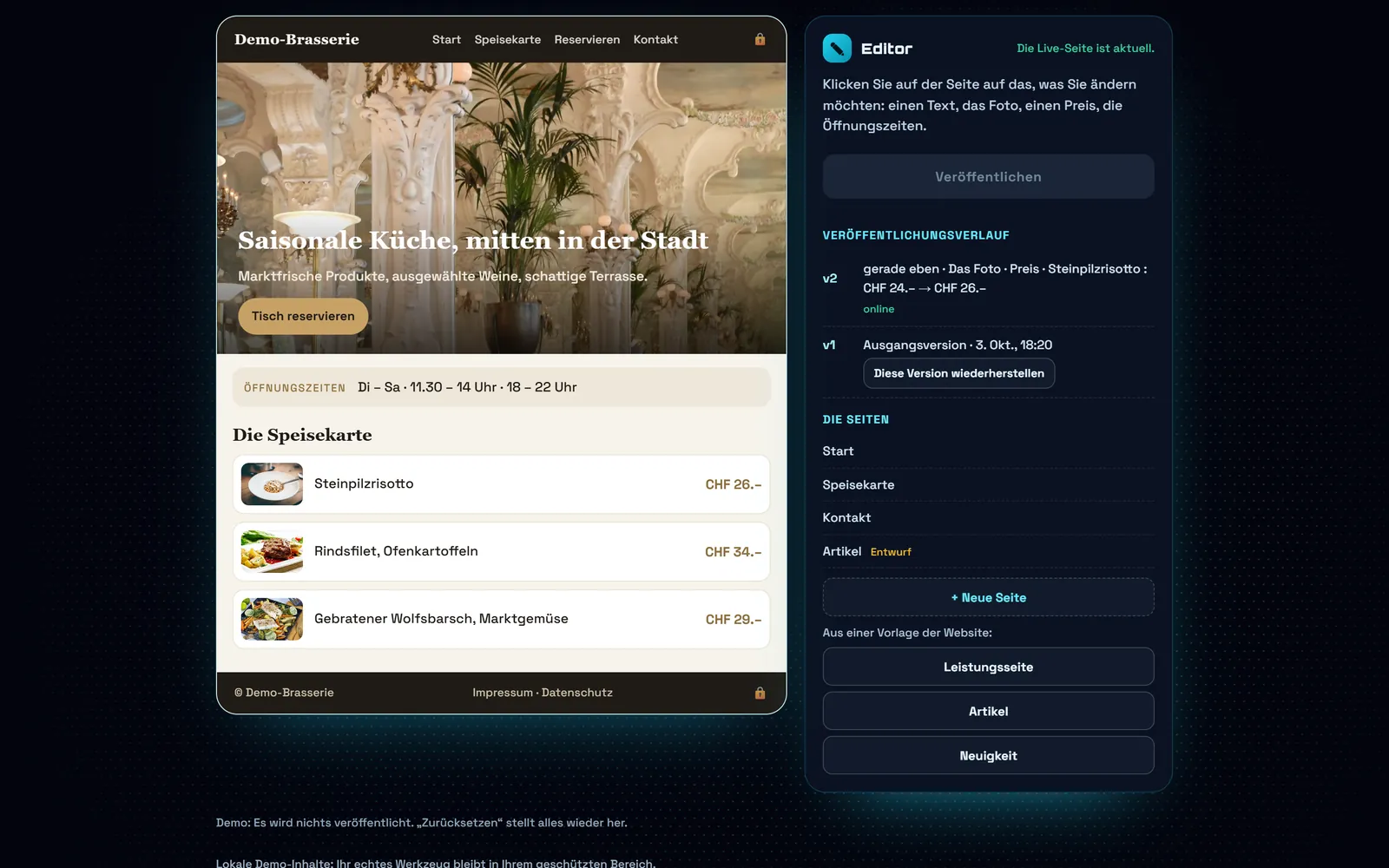The image size is (1389, 868).
Task: Click the Veröffentlichen button
Action: click(x=988, y=176)
